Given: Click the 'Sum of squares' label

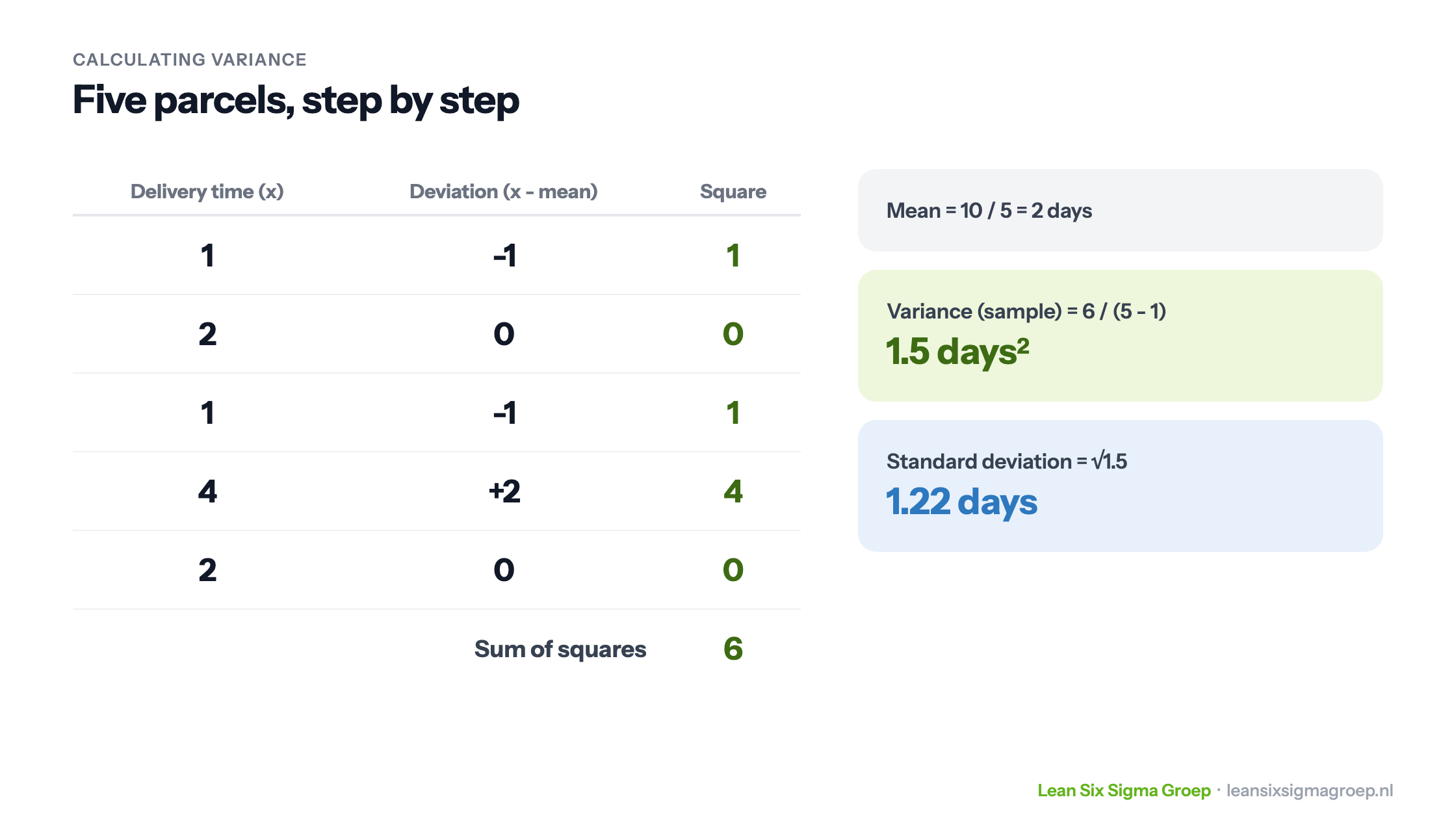Looking at the screenshot, I should click(x=560, y=649).
